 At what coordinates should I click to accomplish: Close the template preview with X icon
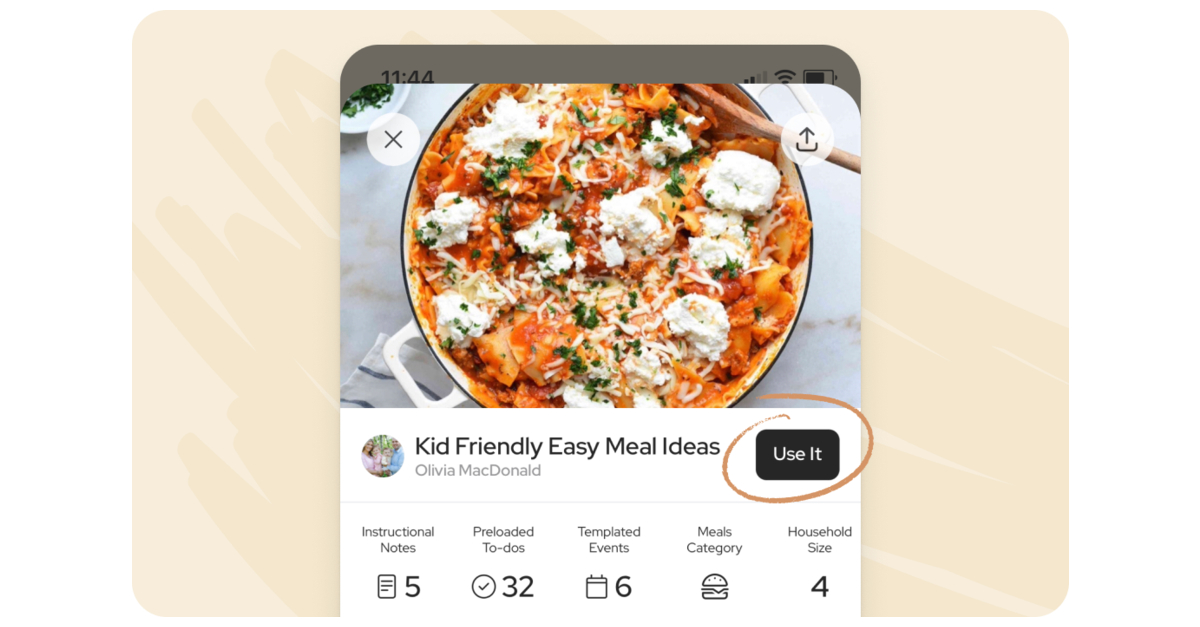tap(393, 139)
